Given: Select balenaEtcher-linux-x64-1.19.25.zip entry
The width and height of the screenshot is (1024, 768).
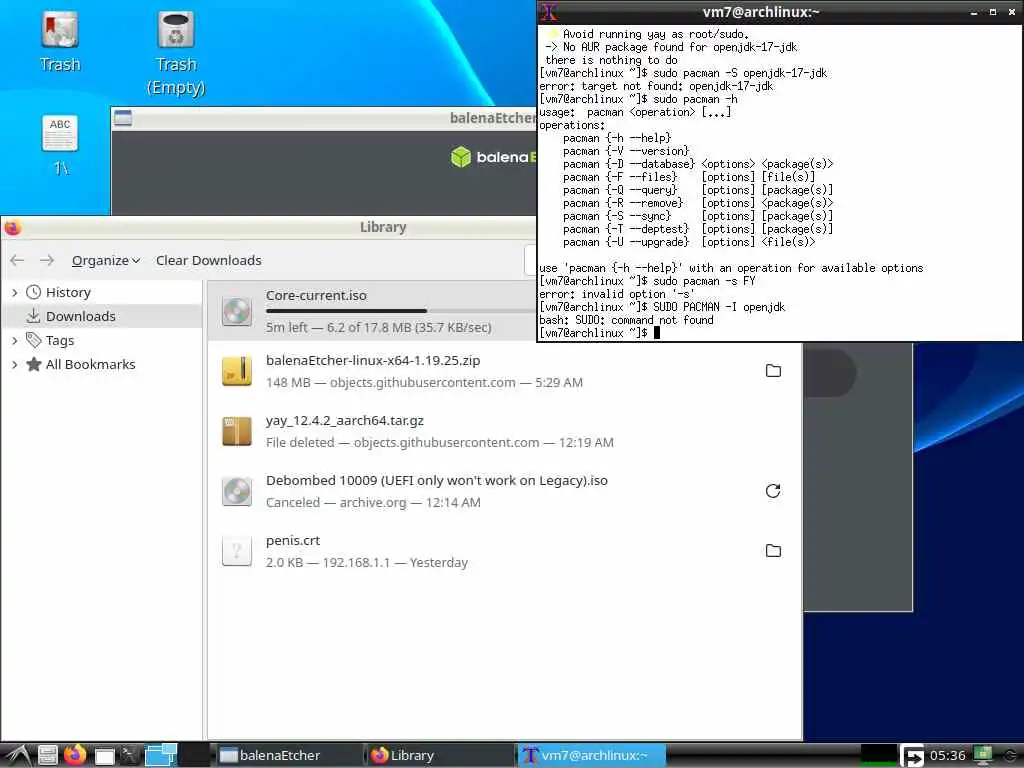Looking at the screenshot, I should (x=373, y=360).
